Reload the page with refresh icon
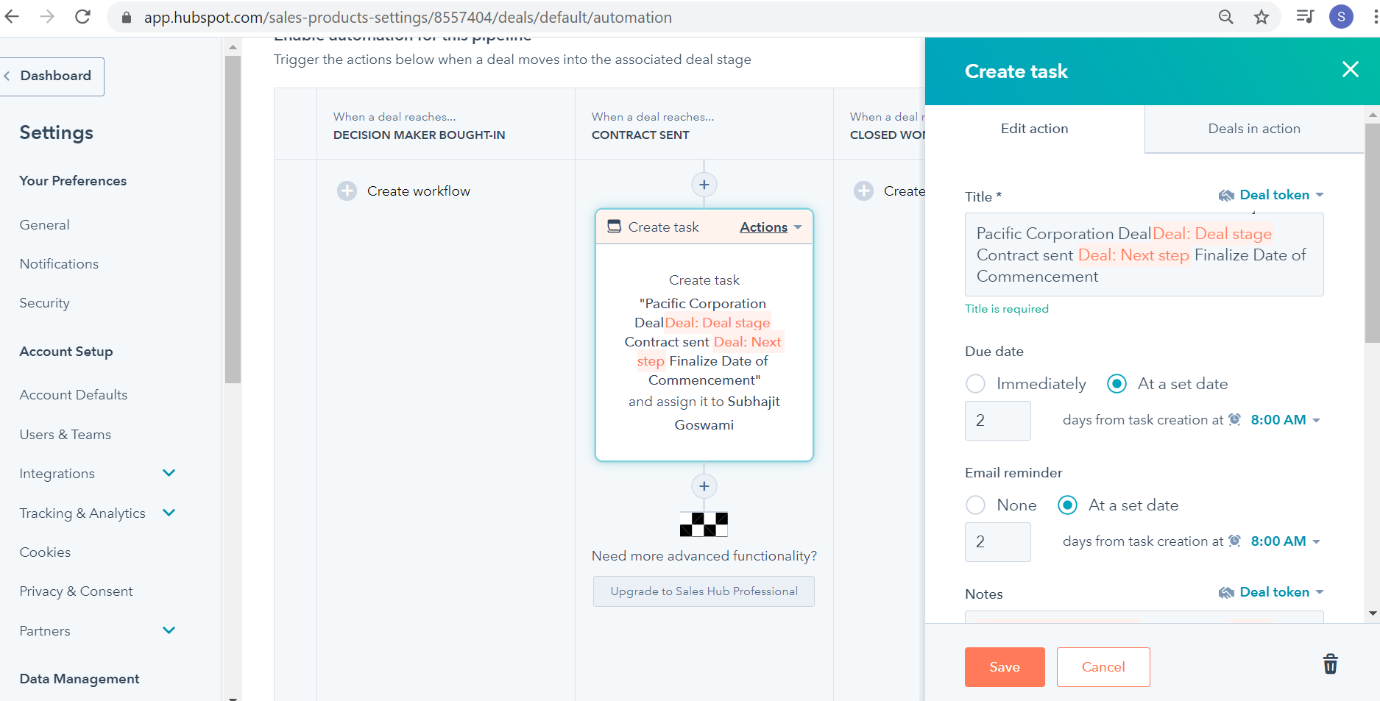Screen dimensions: 1380x701 coord(83,17)
